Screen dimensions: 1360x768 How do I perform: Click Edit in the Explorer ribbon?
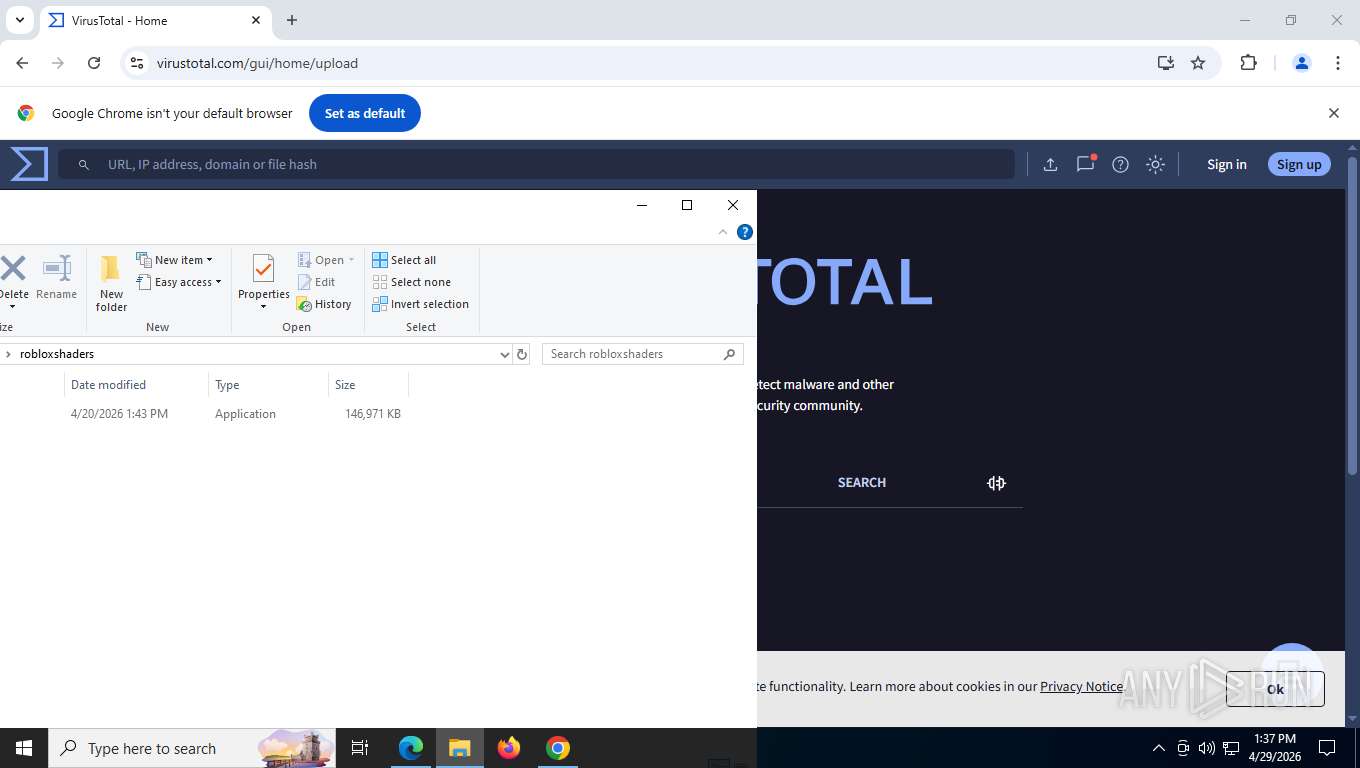[317, 282]
